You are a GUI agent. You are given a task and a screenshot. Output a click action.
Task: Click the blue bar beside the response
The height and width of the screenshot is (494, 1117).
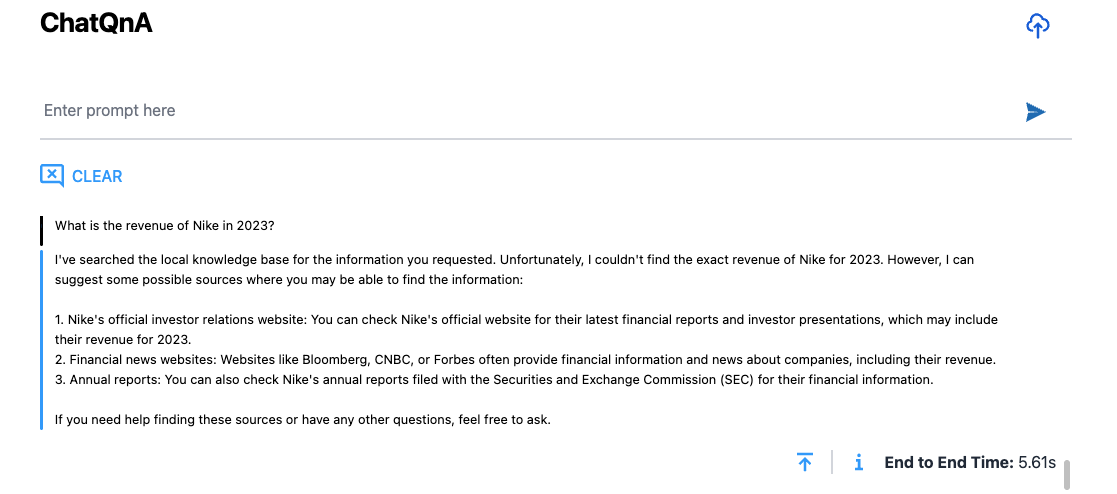pyautogui.click(x=42, y=340)
